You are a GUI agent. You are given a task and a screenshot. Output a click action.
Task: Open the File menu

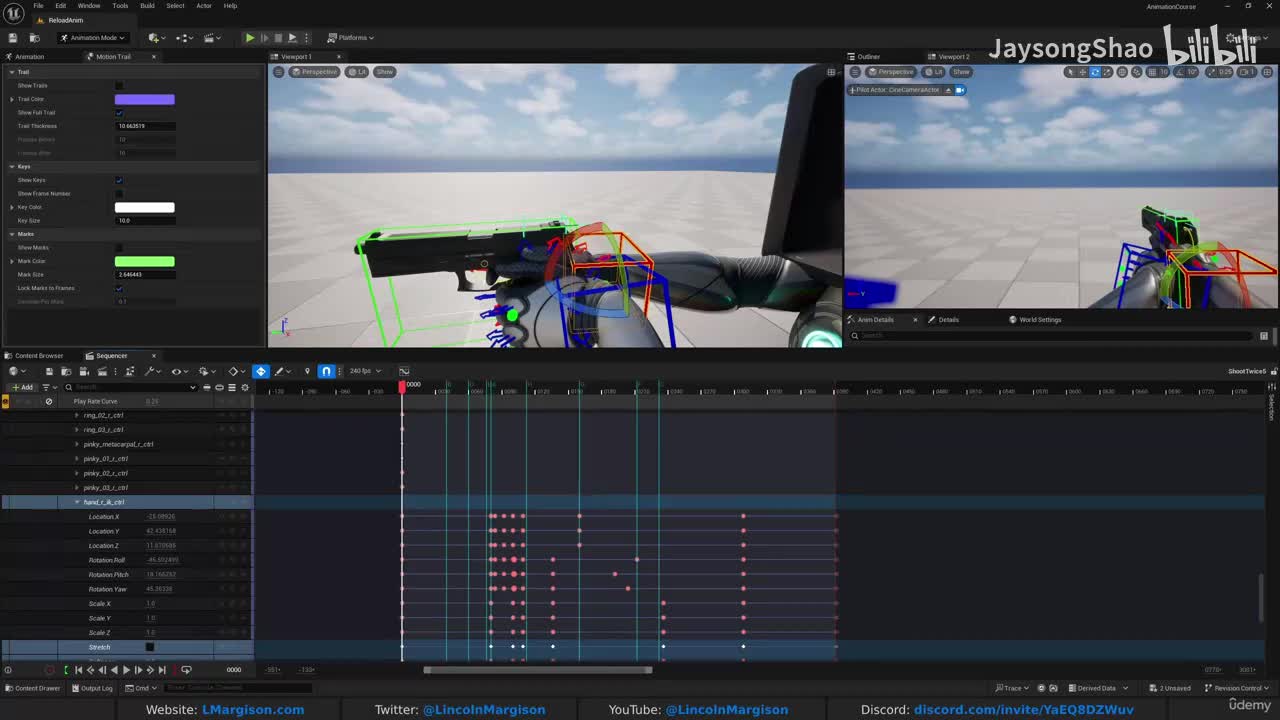tap(38, 6)
